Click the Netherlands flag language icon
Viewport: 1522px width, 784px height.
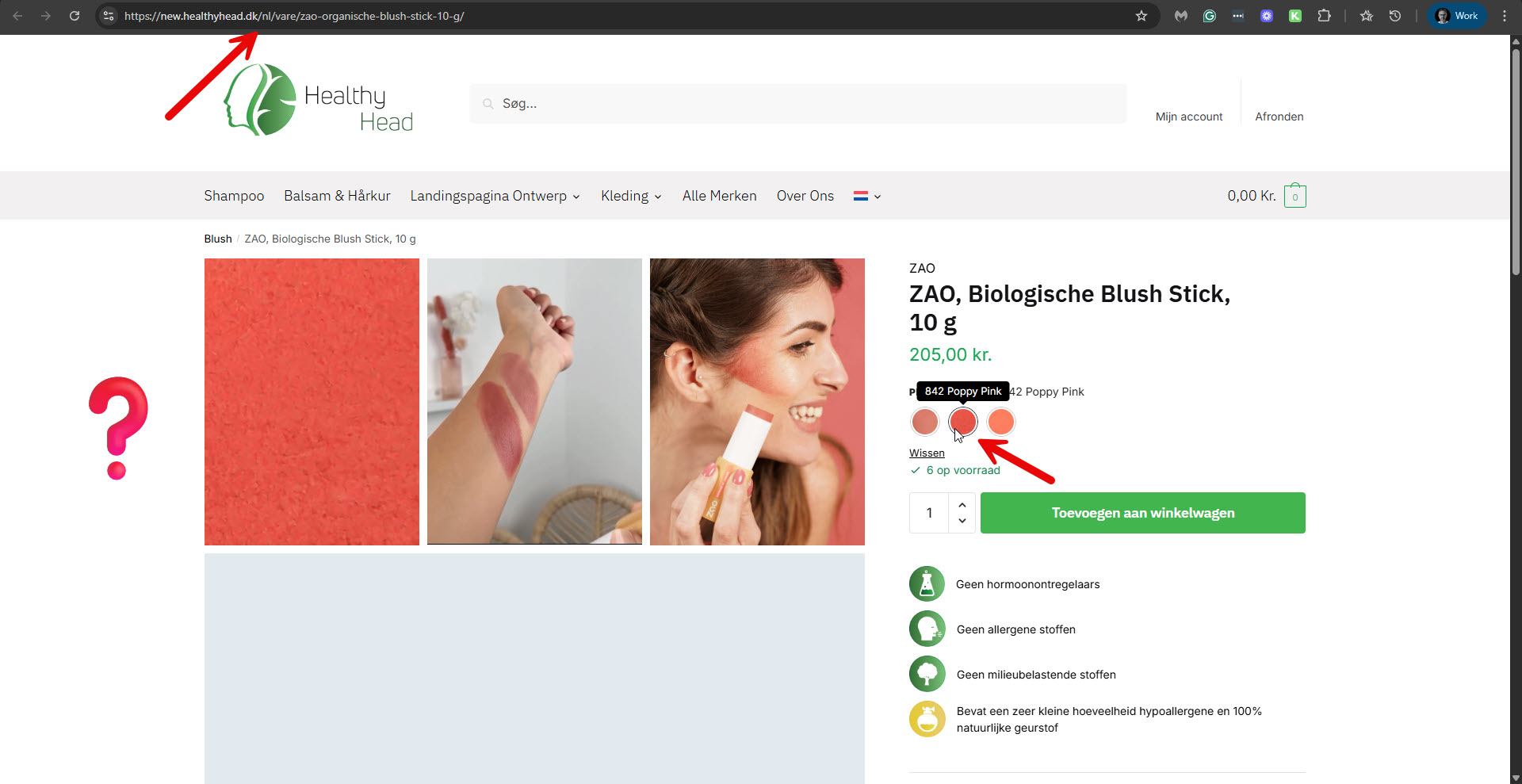861,196
